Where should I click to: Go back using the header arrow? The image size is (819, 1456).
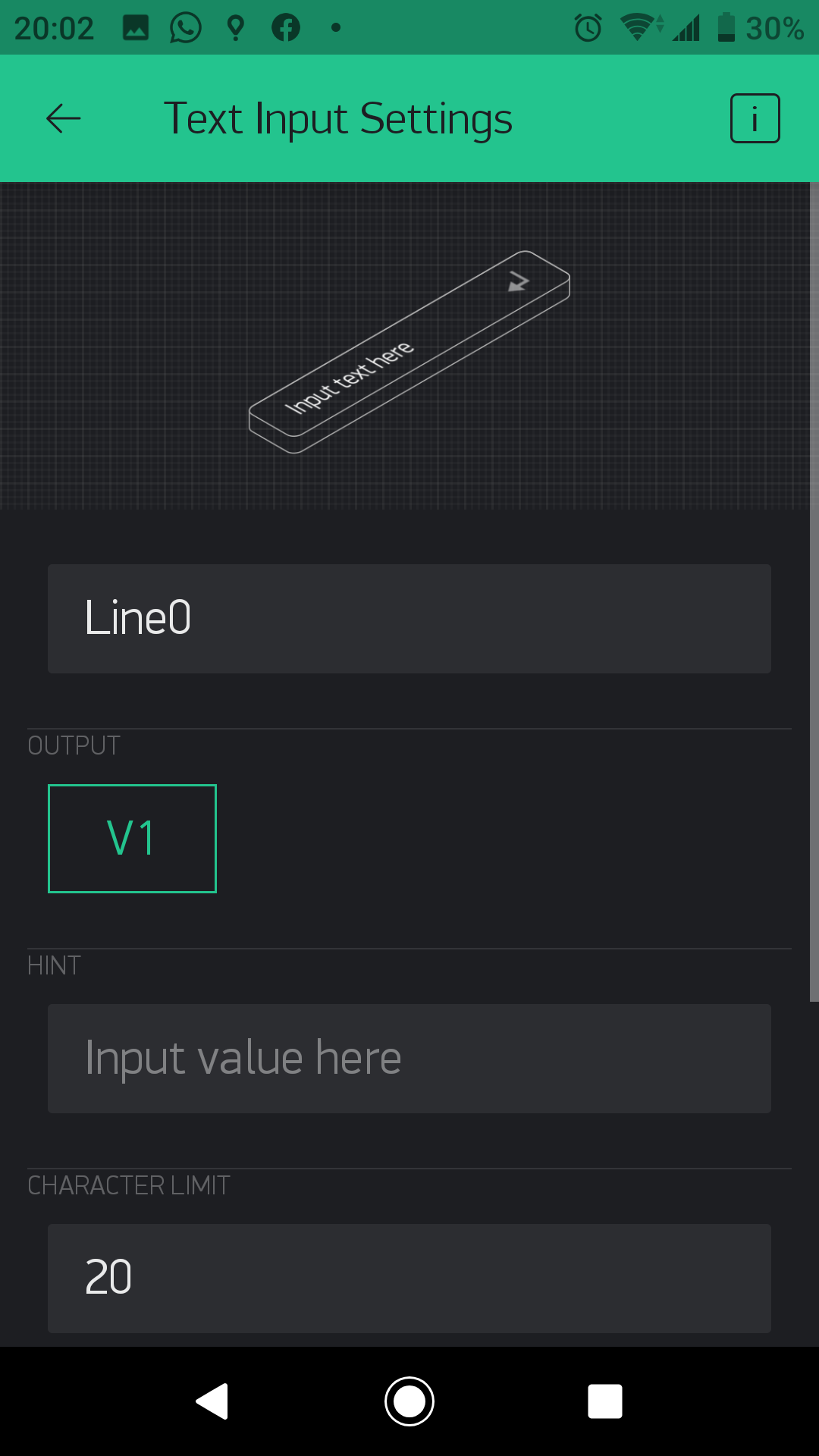tap(64, 118)
